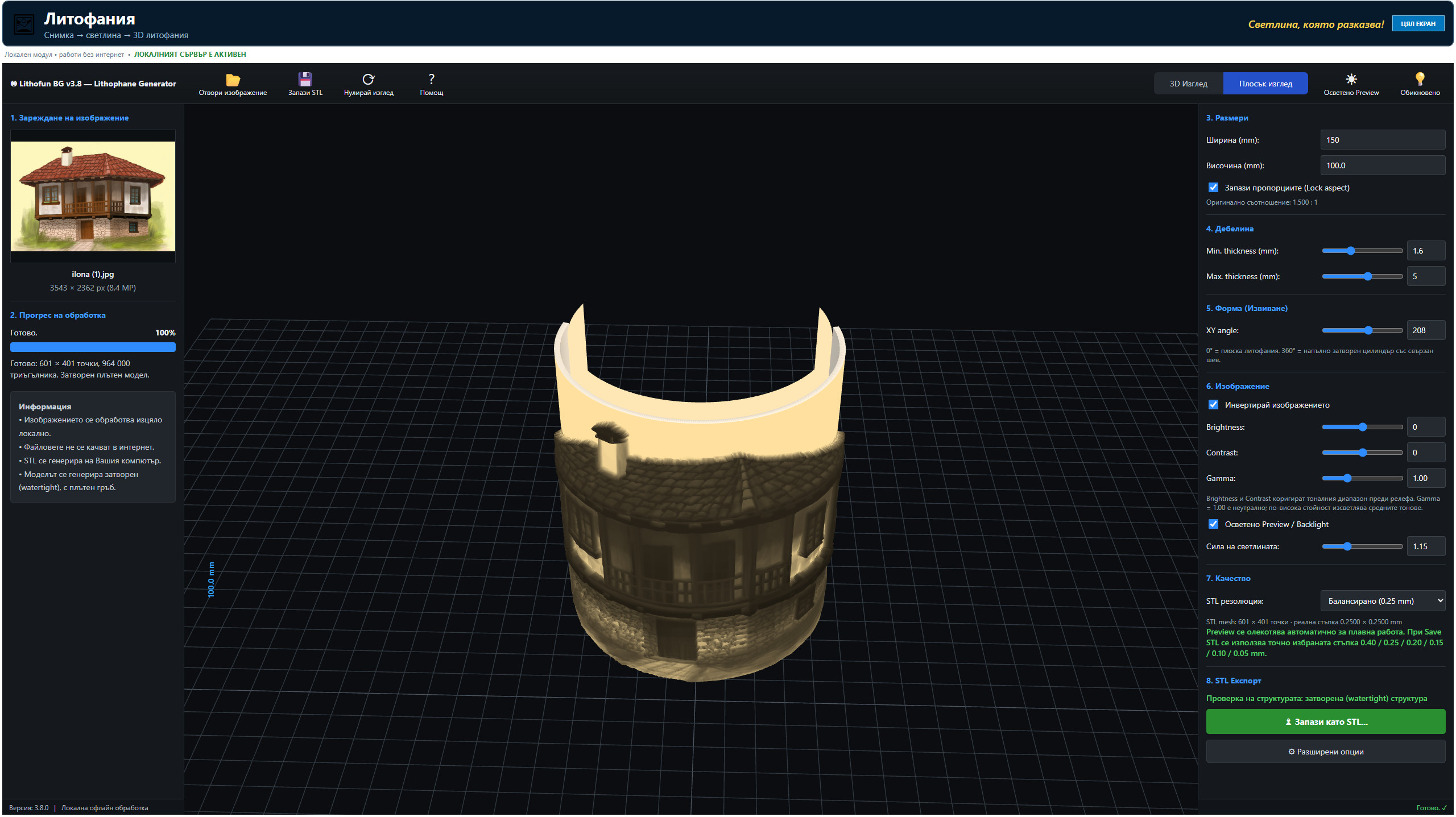
Task: Click file name ilona (1).jpg
Action: (x=93, y=274)
